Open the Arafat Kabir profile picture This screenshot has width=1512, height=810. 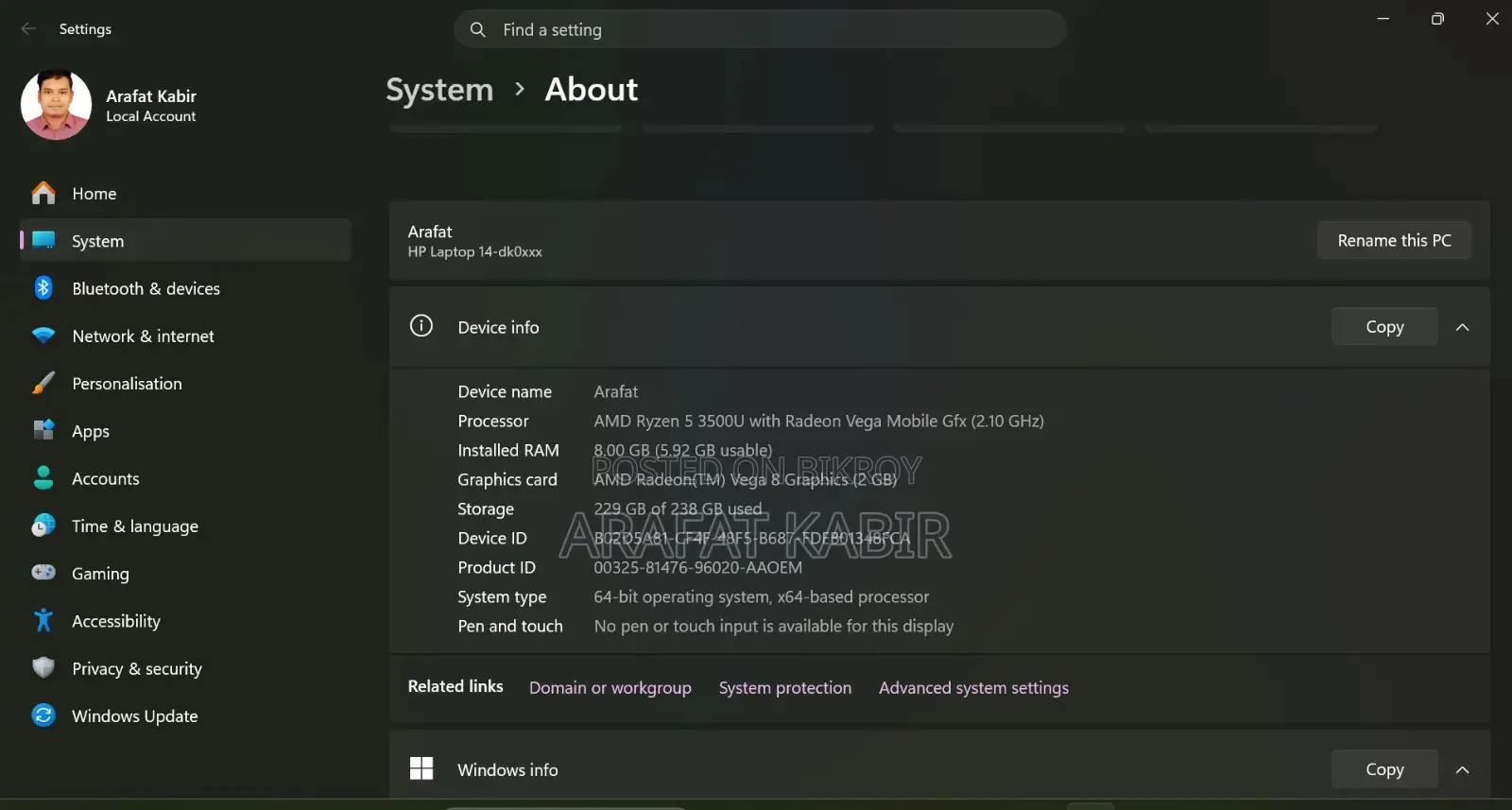click(56, 105)
